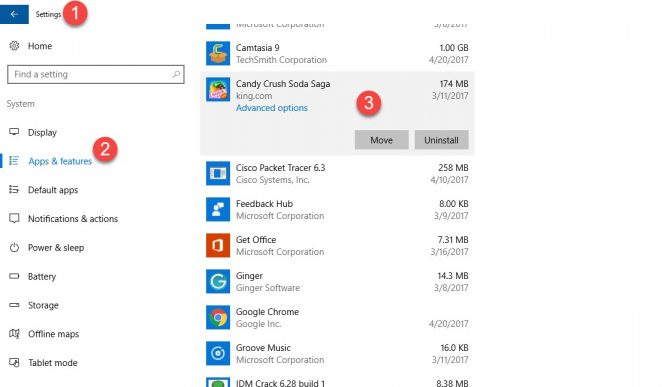Screen dimensions: 670x387
Task: Open Advanced options for Candy Crush
Action: tap(272, 108)
